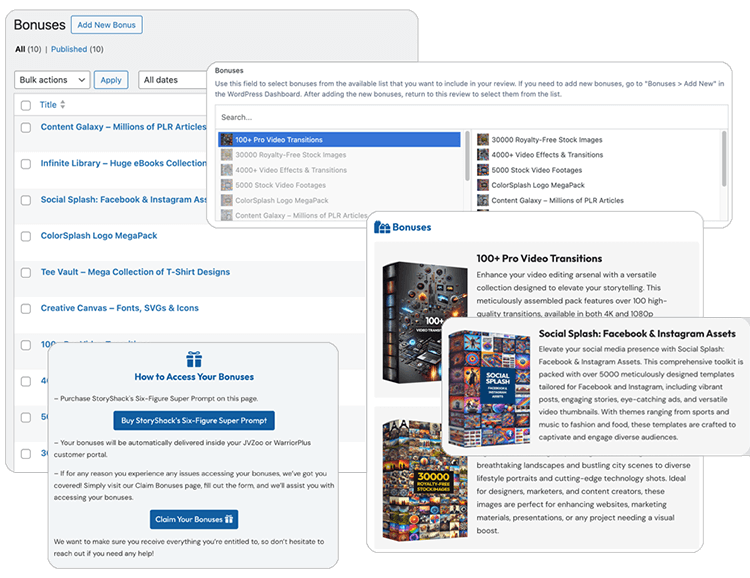
Task: Open Content Galaxy – Millions of PLR Articles
Action: coord(123,127)
